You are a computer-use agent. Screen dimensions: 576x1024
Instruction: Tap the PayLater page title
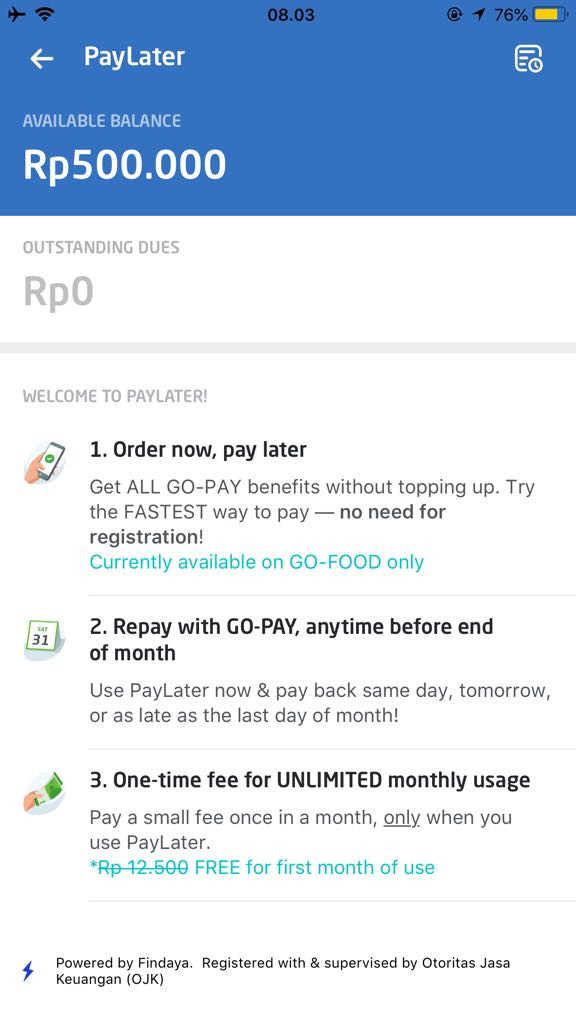(x=135, y=57)
